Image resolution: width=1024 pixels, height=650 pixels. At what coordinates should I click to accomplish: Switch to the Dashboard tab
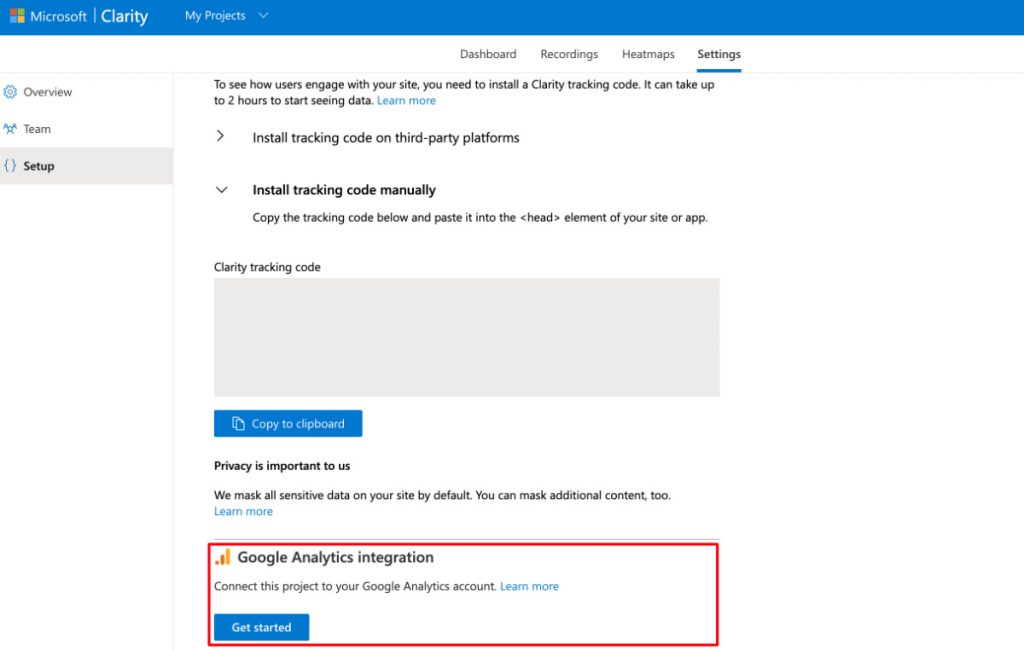tap(488, 54)
